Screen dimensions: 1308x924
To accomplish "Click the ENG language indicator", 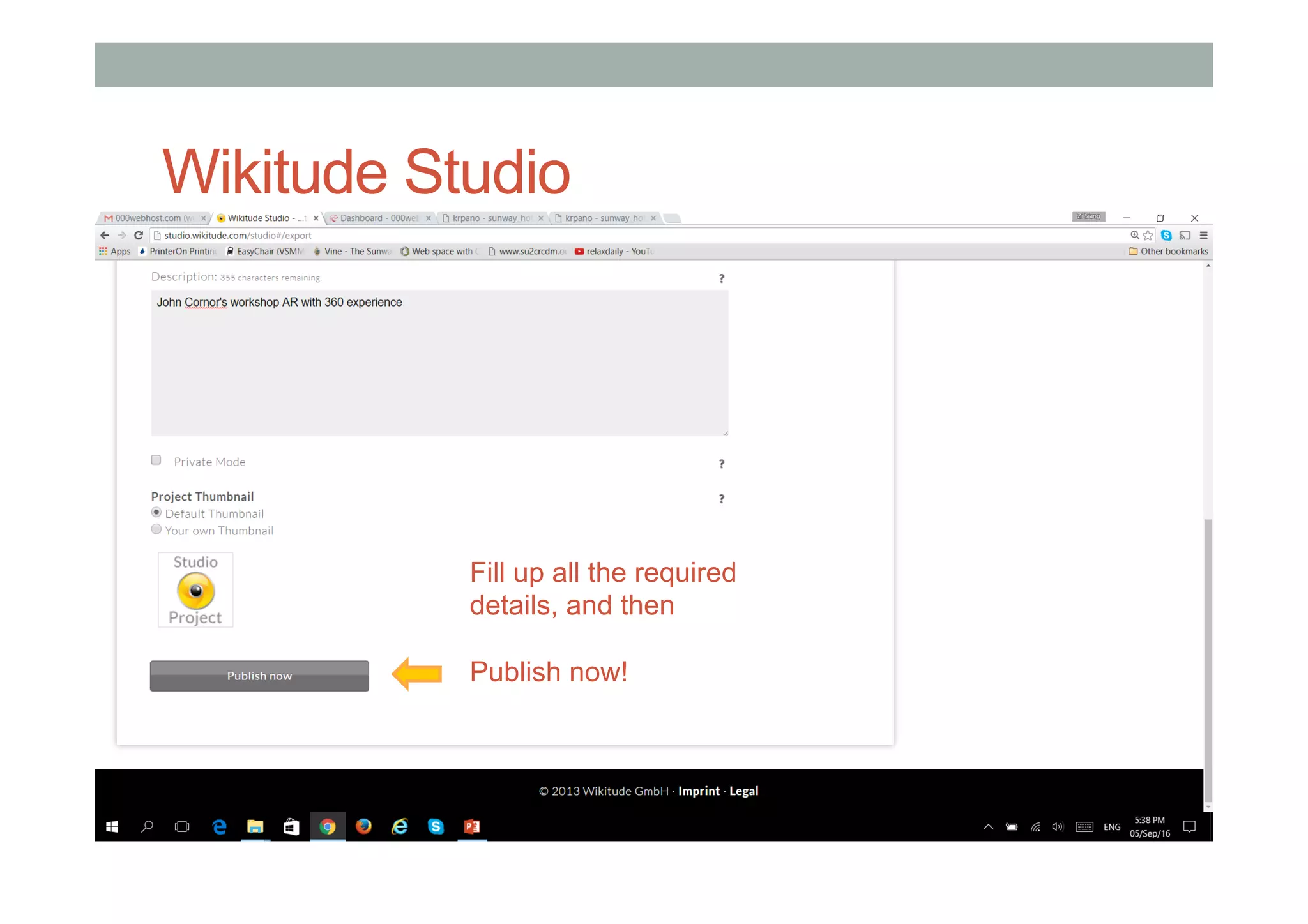I will (x=1112, y=827).
